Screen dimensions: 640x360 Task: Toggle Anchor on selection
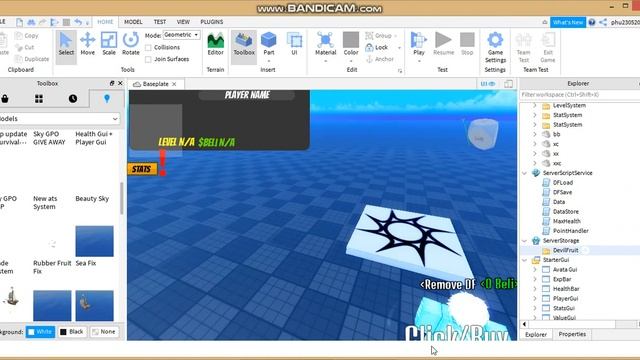tap(380, 59)
